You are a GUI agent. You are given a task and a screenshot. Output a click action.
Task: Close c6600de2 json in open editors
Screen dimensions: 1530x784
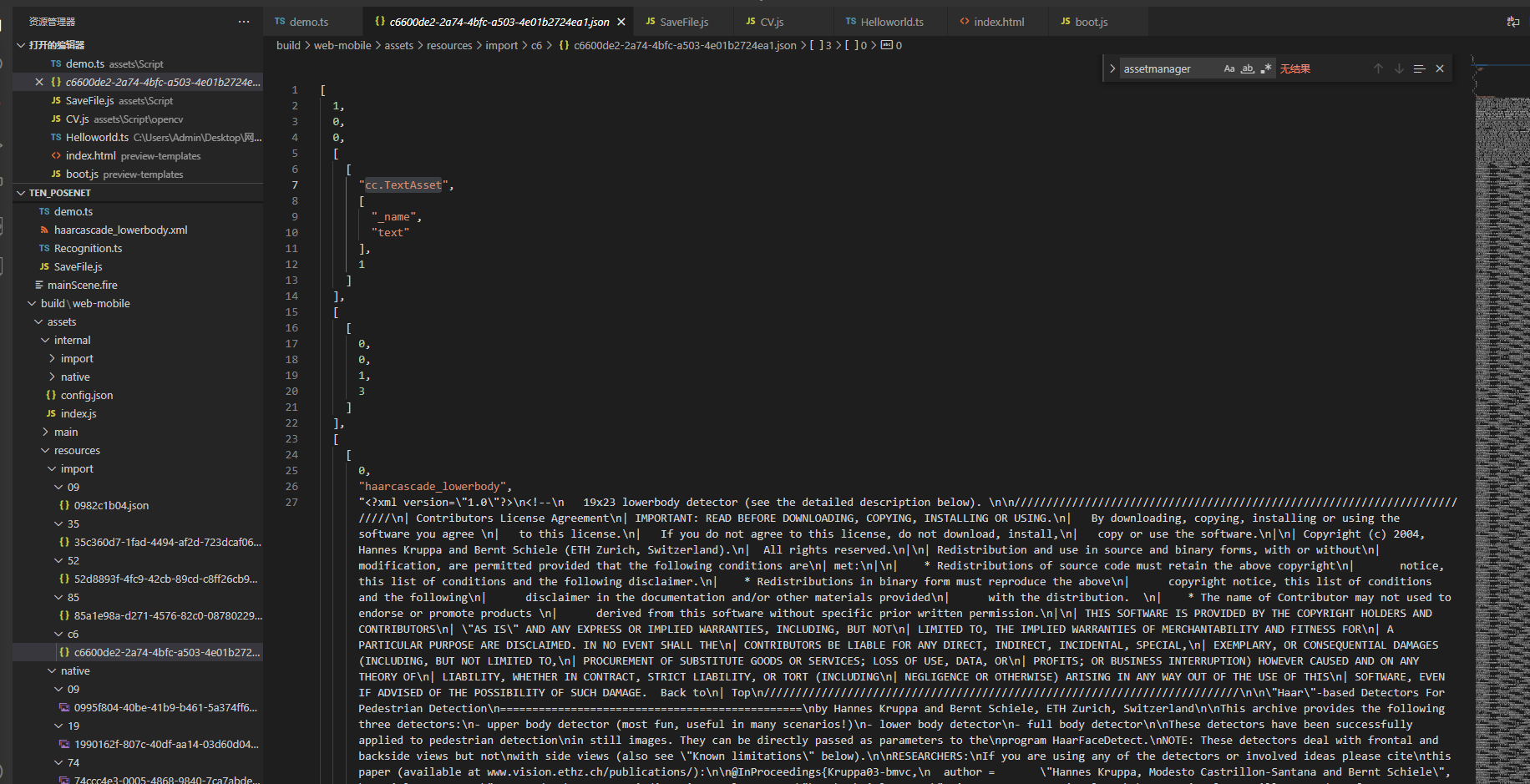tap(39, 82)
